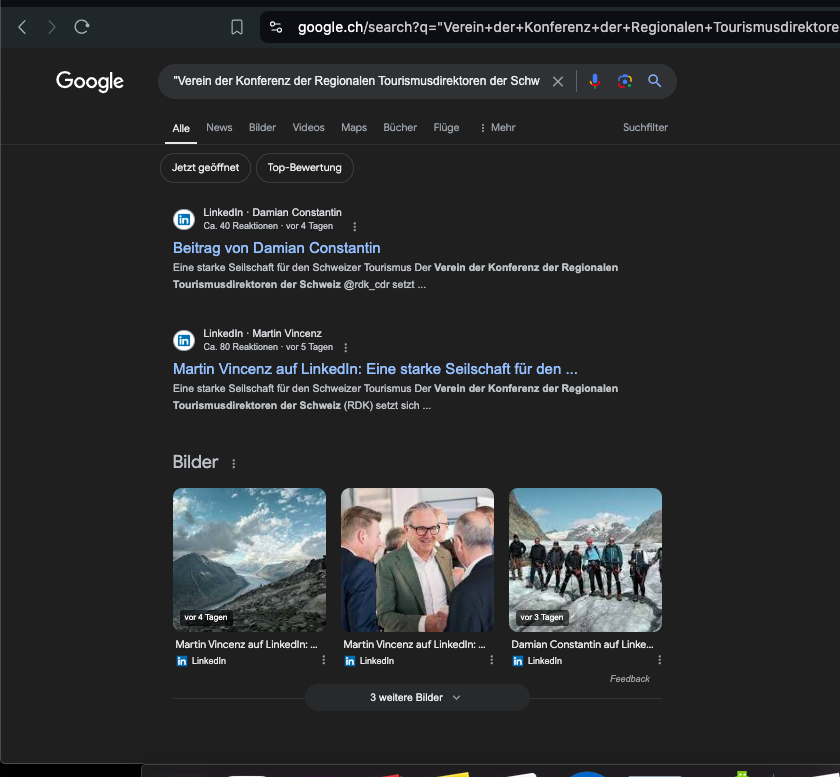Submit search with the magnifier icon

654,81
